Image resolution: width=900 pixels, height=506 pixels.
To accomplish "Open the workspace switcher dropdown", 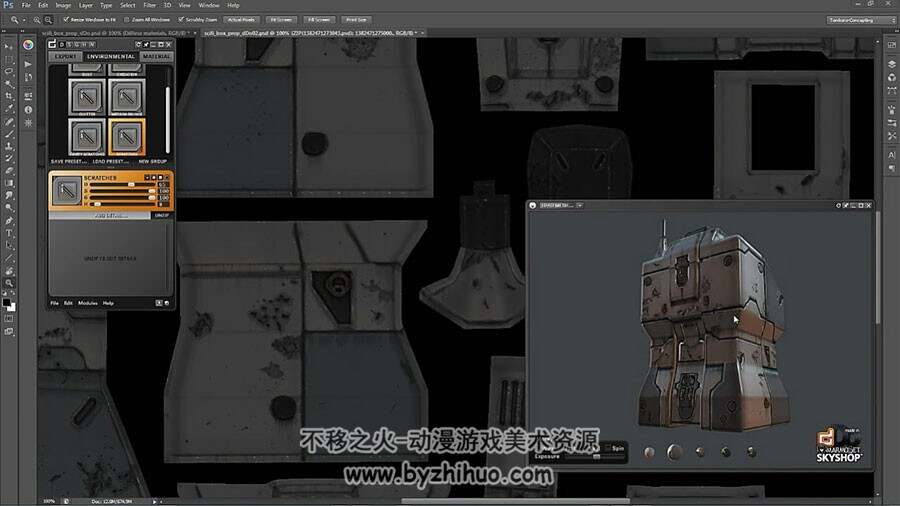I will [x=860, y=20].
